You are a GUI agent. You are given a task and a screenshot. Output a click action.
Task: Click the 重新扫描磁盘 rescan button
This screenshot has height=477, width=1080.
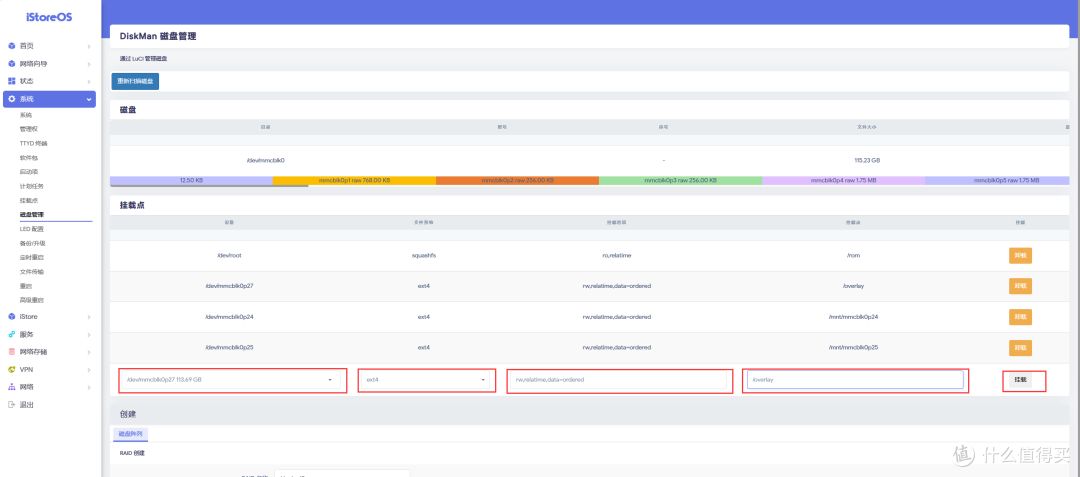[x=136, y=81]
